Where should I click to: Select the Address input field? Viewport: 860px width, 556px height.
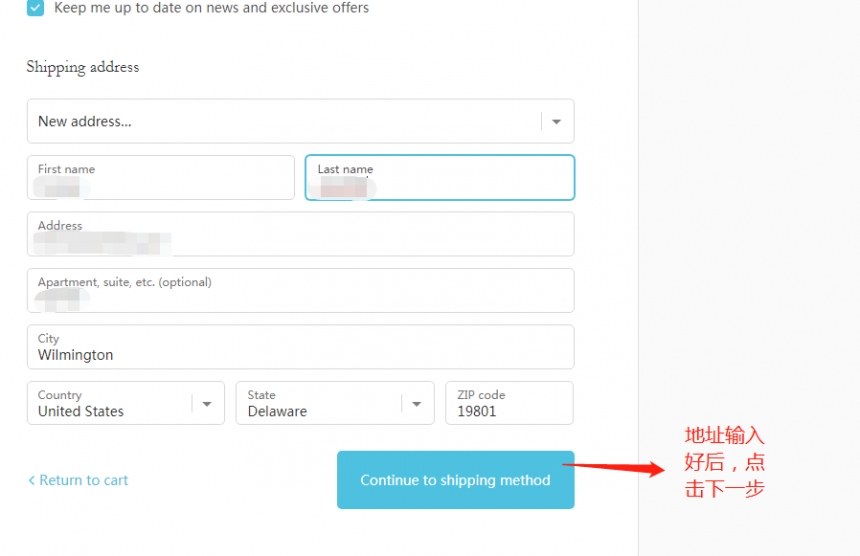300,235
